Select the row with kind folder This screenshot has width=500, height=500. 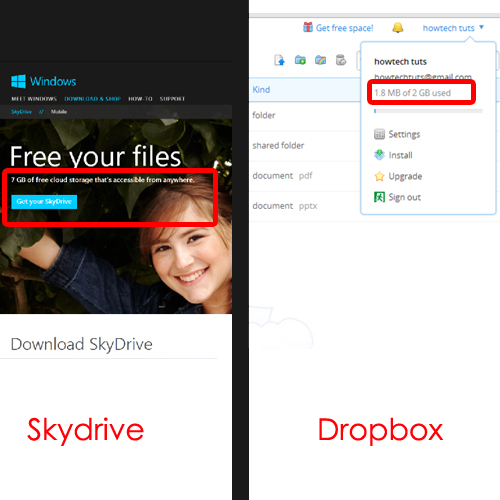pyautogui.click(x=305, y=115)
